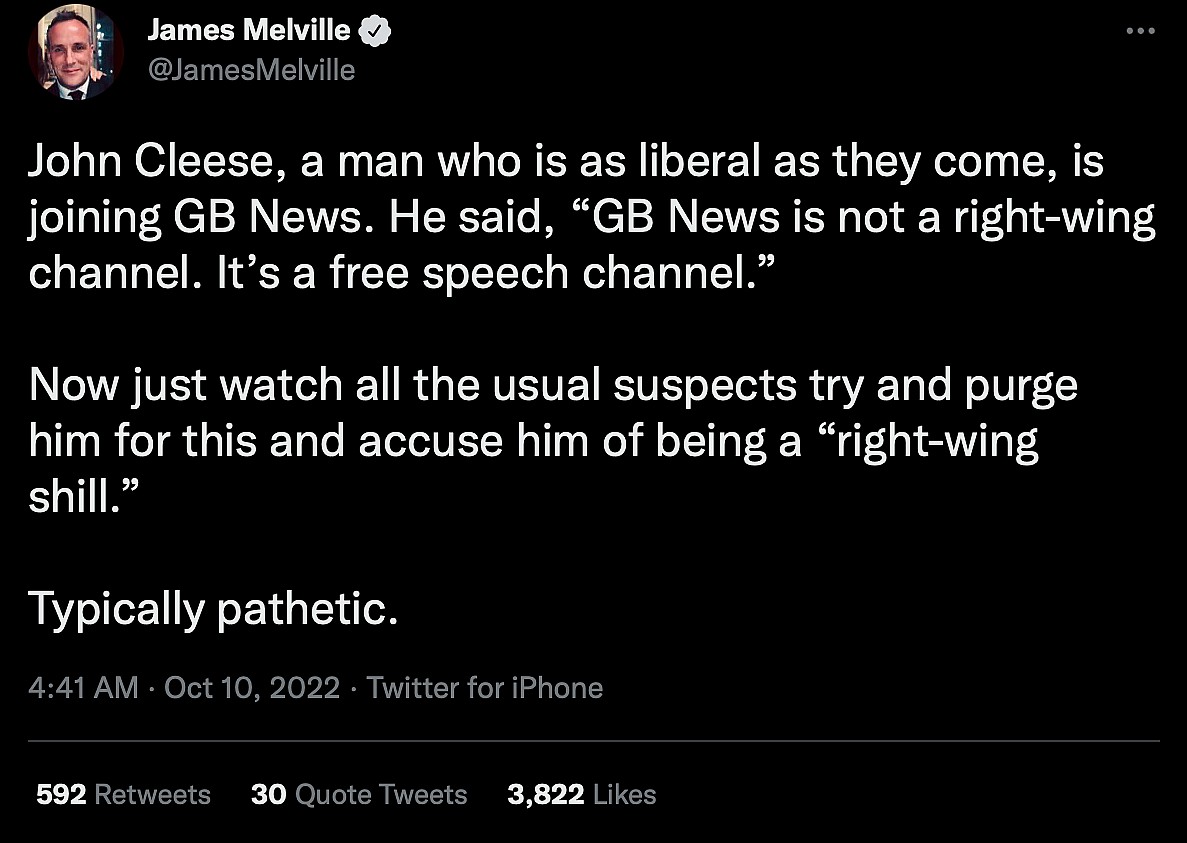Open the 30 Quote Tweets list
Viewport: 1187px width, 843px height.
click(359, 794)
